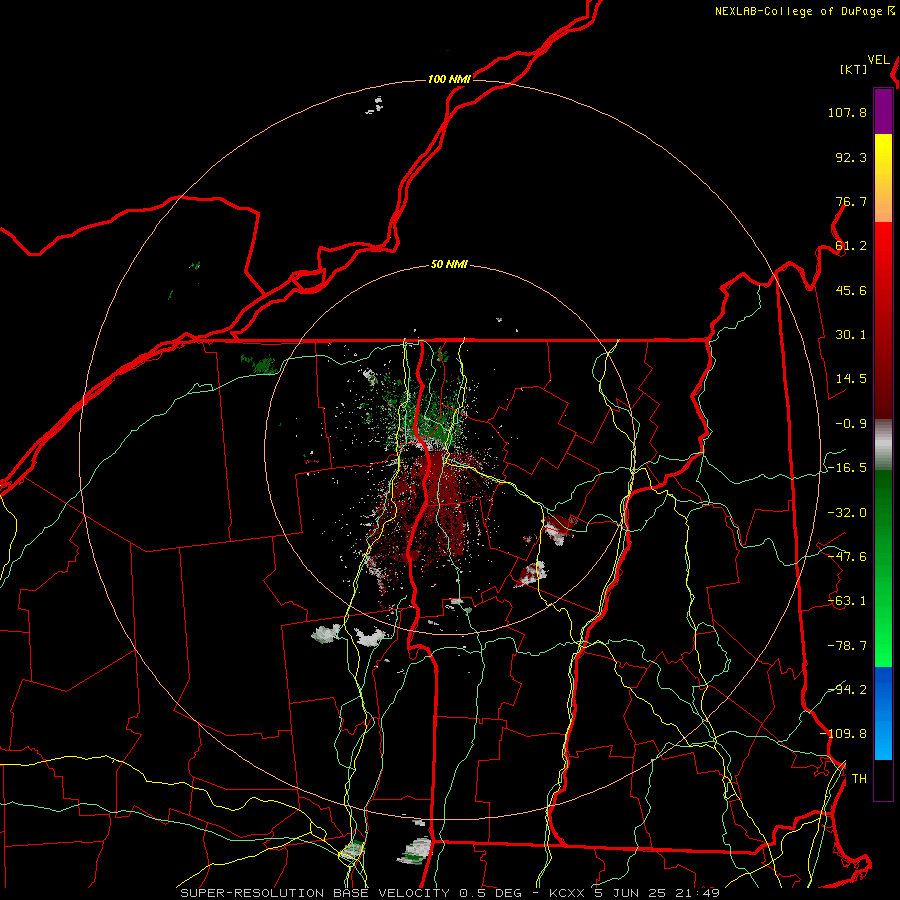This screenshot has height=900, width=900.
Task: Click the -0.9 velocity scale value
Action: pyautogui.click(x=851, y=424)
